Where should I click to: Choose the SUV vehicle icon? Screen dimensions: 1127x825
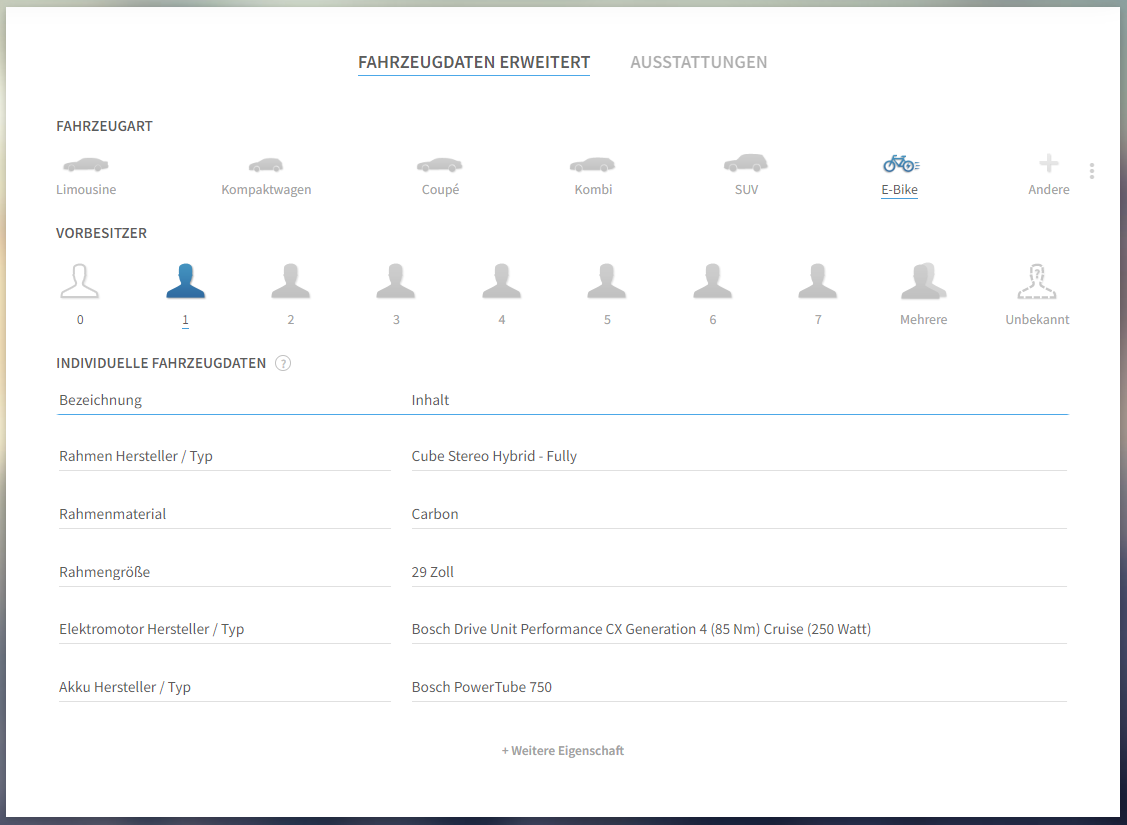click(x=745, y=163)
